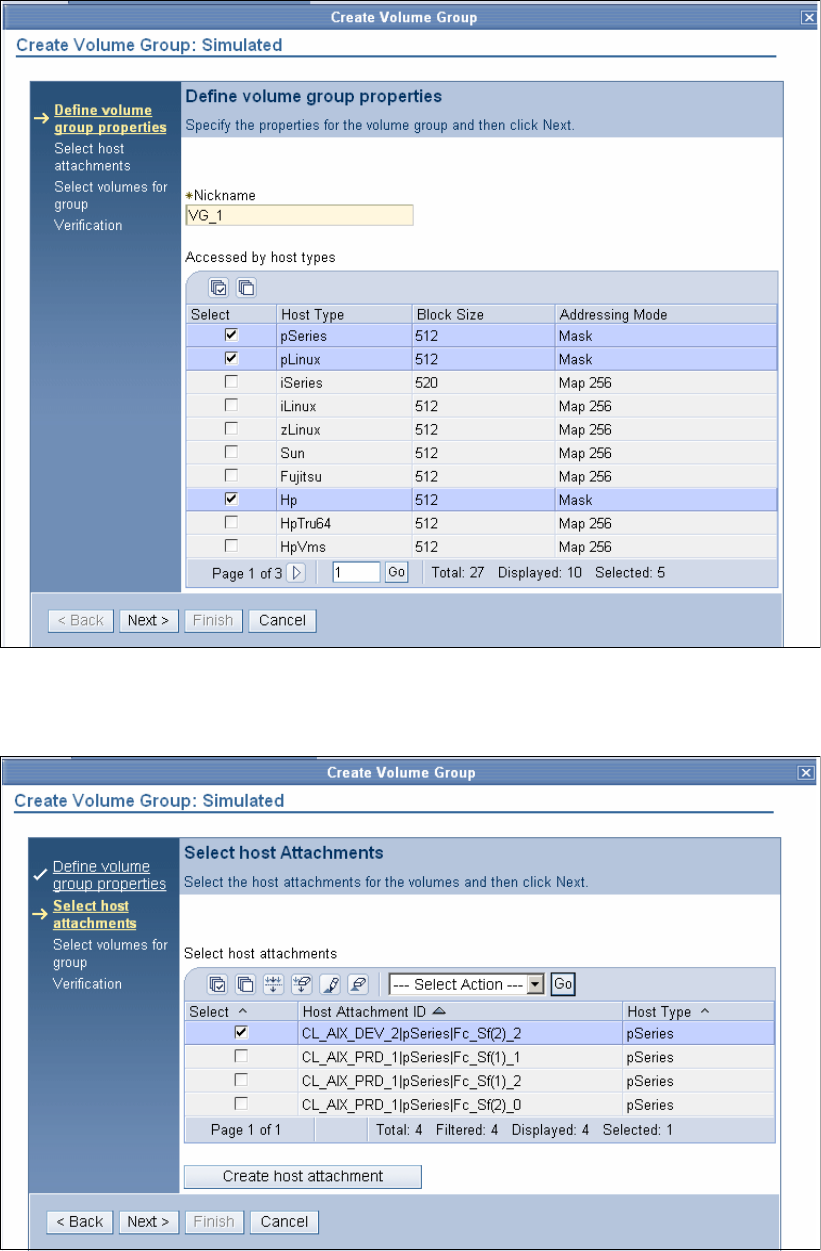Click Deselect All icon in host attachments toolbar
821x1251 pixels.
coord(245,984)
